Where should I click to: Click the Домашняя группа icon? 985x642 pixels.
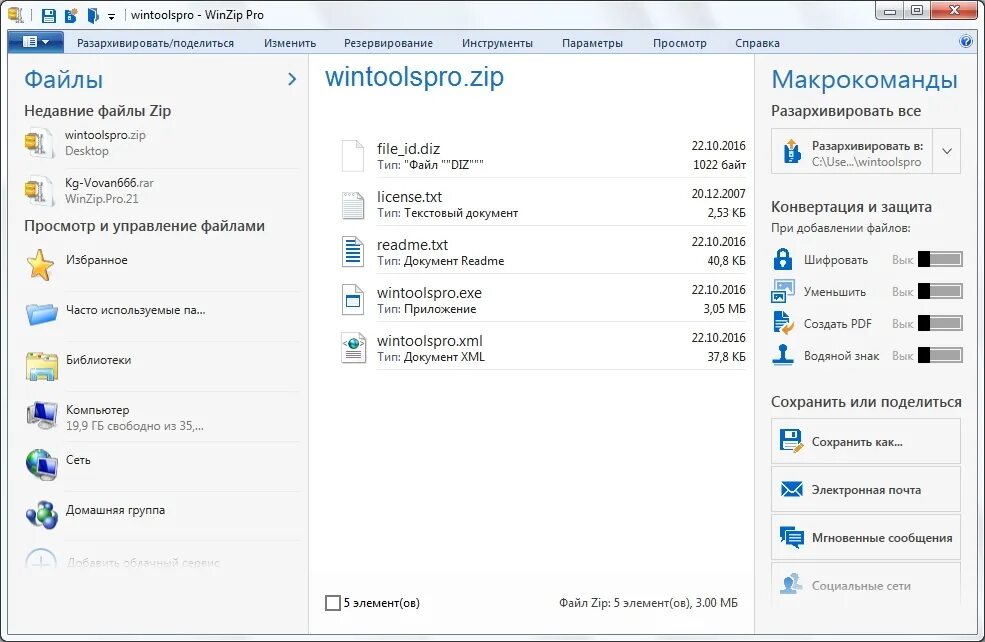point(41,514)
